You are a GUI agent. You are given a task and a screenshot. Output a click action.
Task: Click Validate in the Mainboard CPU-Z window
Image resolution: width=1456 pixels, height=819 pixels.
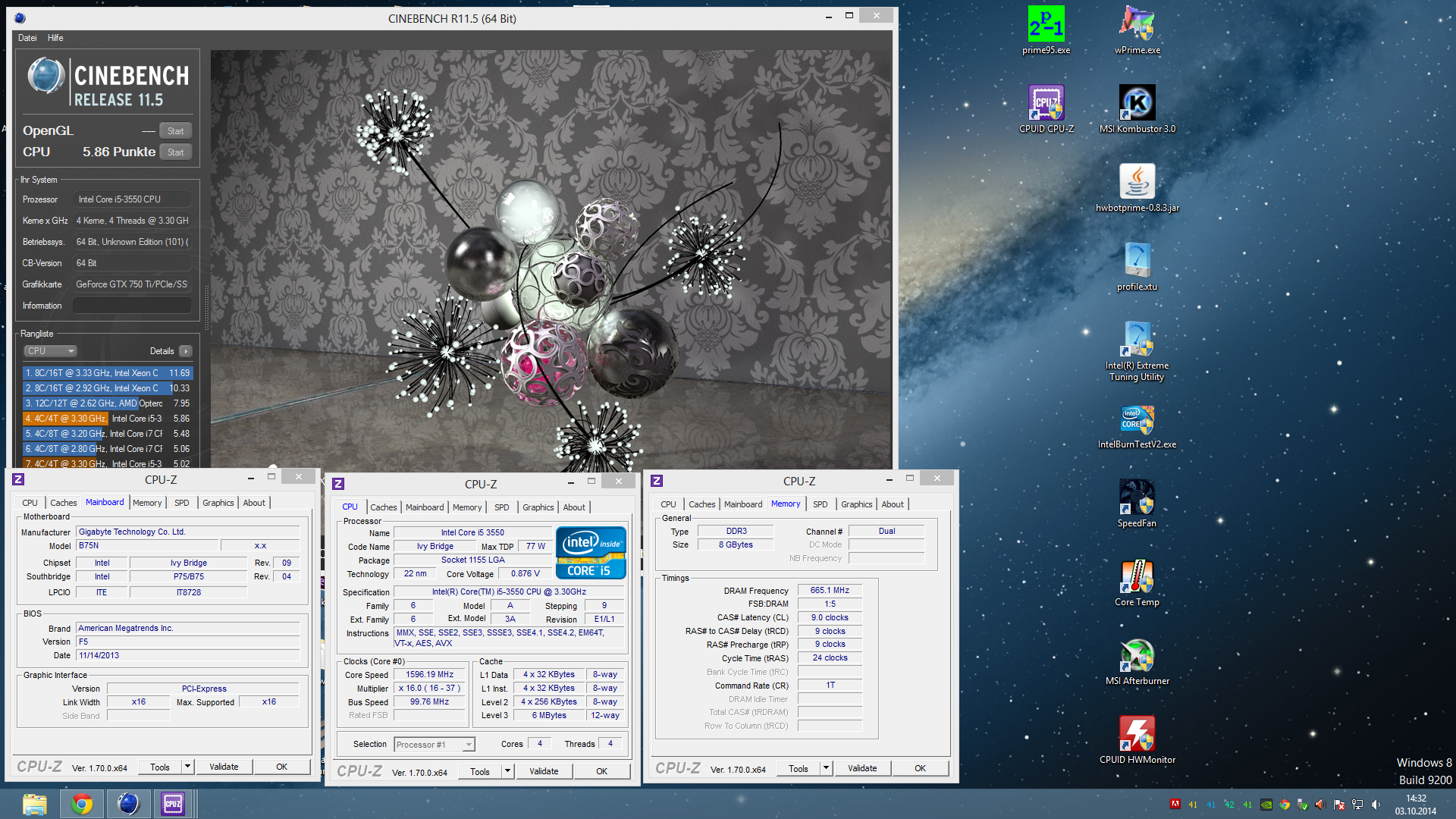coord(224,767)
